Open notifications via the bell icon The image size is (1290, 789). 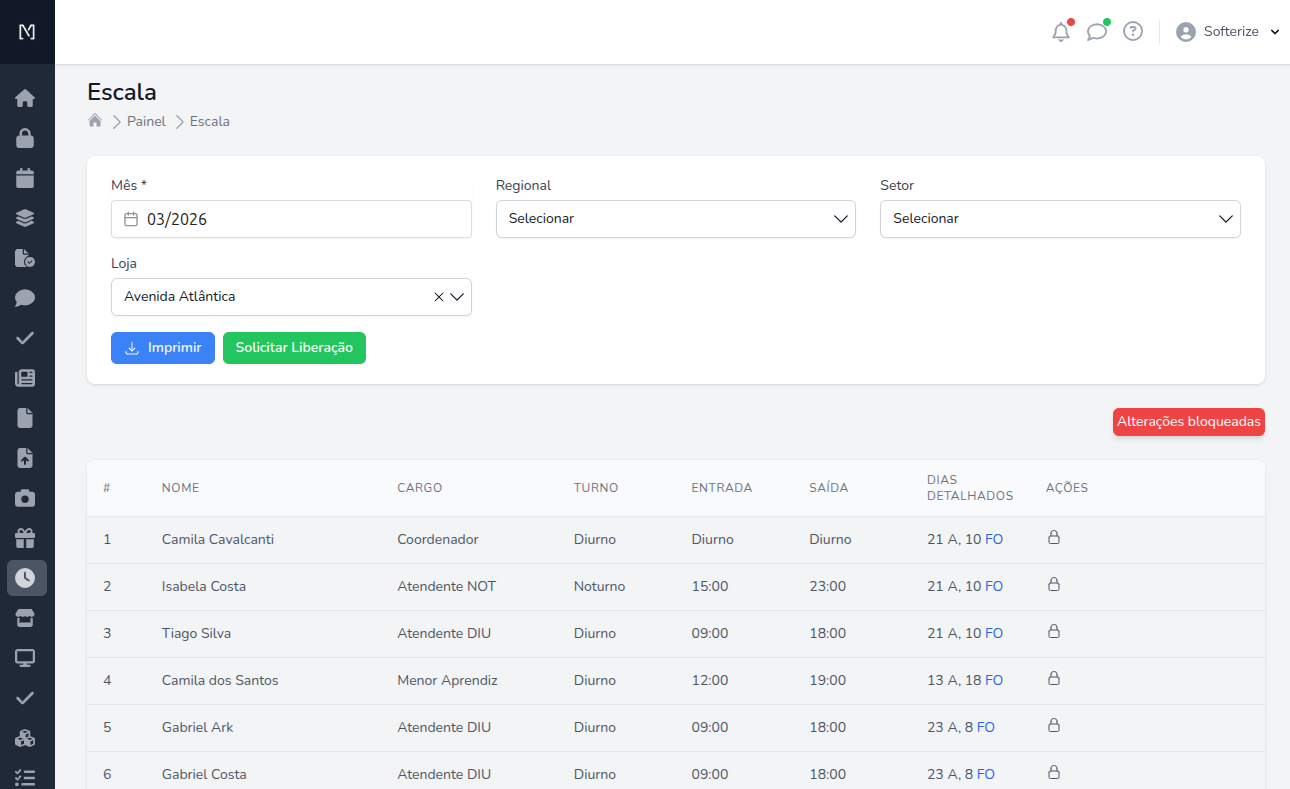tap(1061, 31)
